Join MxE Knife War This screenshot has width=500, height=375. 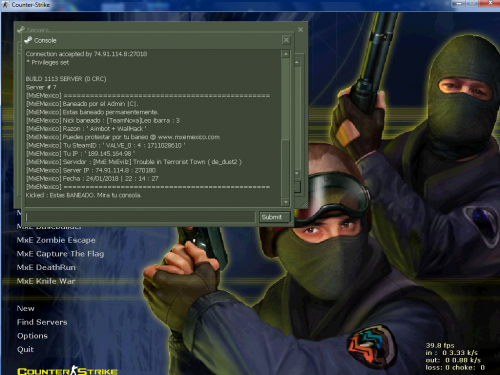coord(46,281)
